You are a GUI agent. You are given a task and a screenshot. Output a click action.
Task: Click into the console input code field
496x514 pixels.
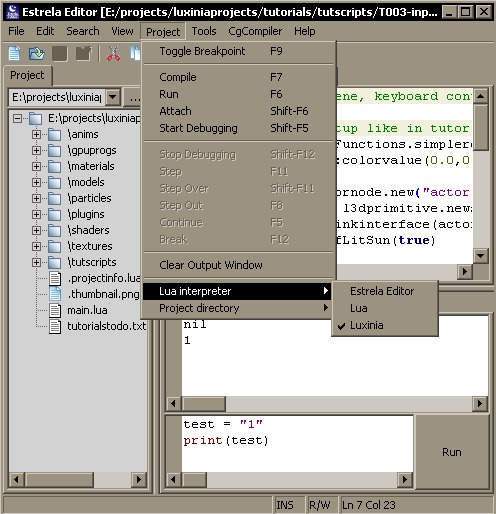click(297, 443)
